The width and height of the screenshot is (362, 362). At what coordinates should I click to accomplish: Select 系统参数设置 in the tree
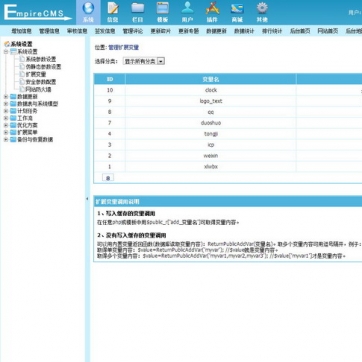(x=41, y=59)
